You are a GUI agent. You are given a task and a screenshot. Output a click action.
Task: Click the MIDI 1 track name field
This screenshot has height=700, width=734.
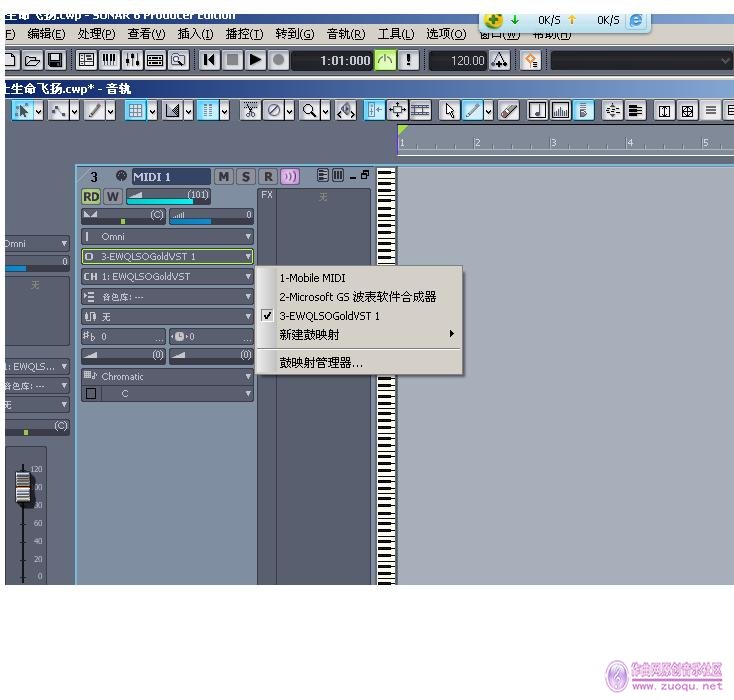click(171, 177)
